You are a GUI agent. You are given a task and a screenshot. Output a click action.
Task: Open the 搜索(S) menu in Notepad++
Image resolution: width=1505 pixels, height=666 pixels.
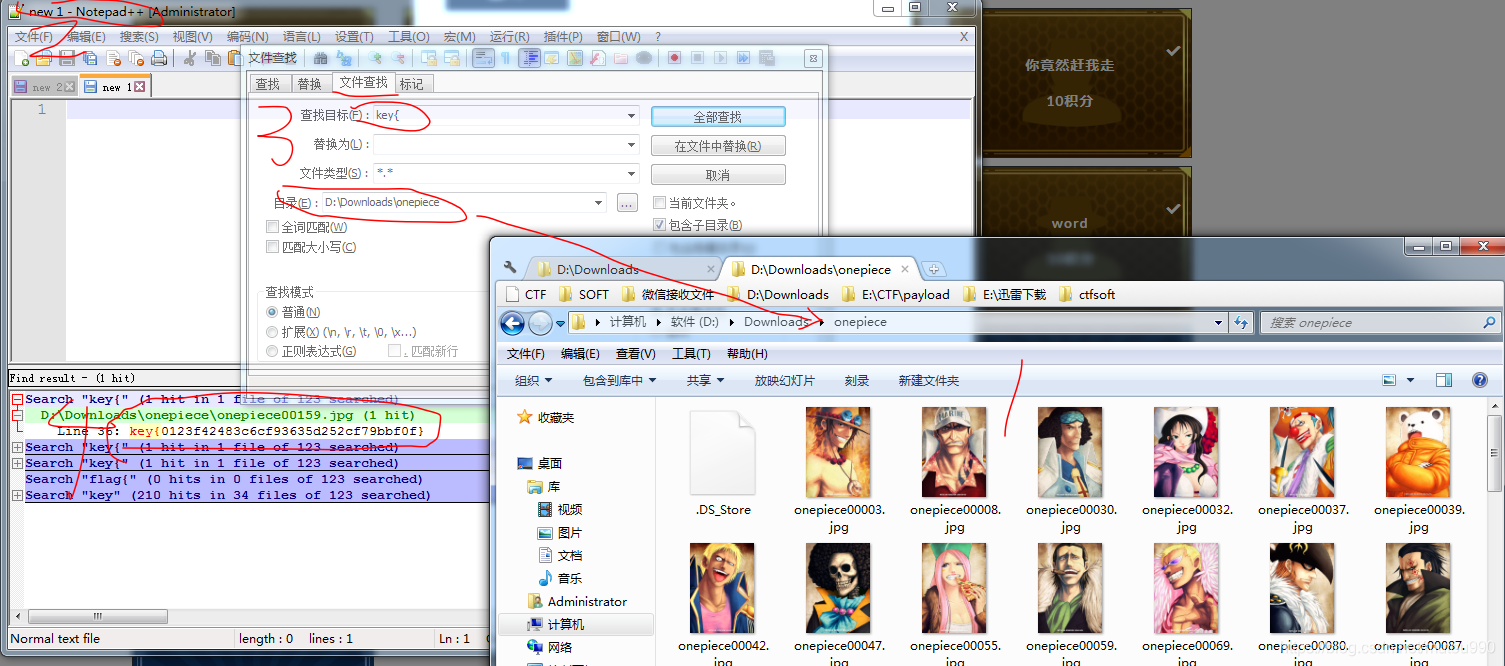tap(139, 36)
